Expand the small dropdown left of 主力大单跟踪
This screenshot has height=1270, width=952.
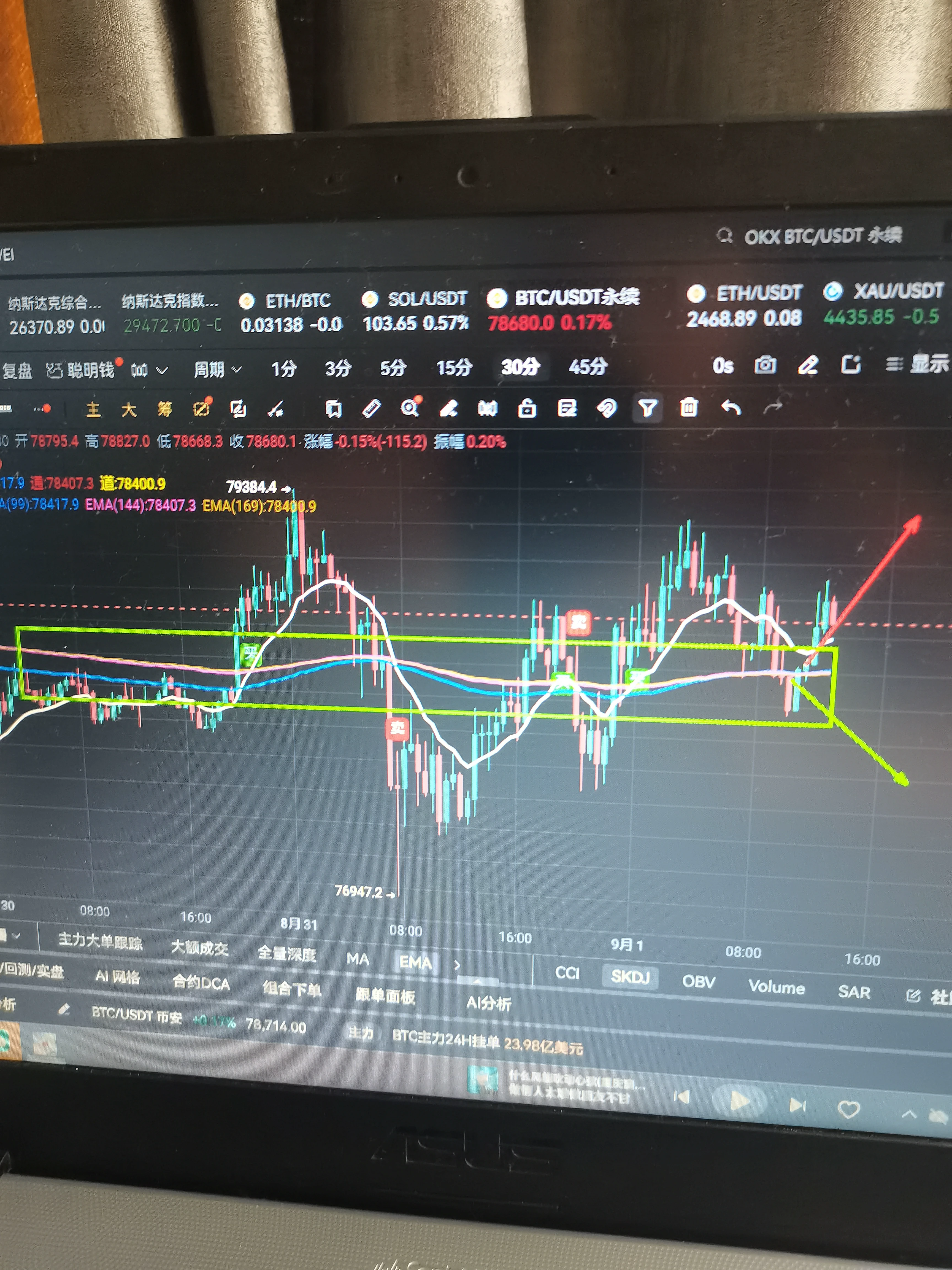(x=16, y=936)
